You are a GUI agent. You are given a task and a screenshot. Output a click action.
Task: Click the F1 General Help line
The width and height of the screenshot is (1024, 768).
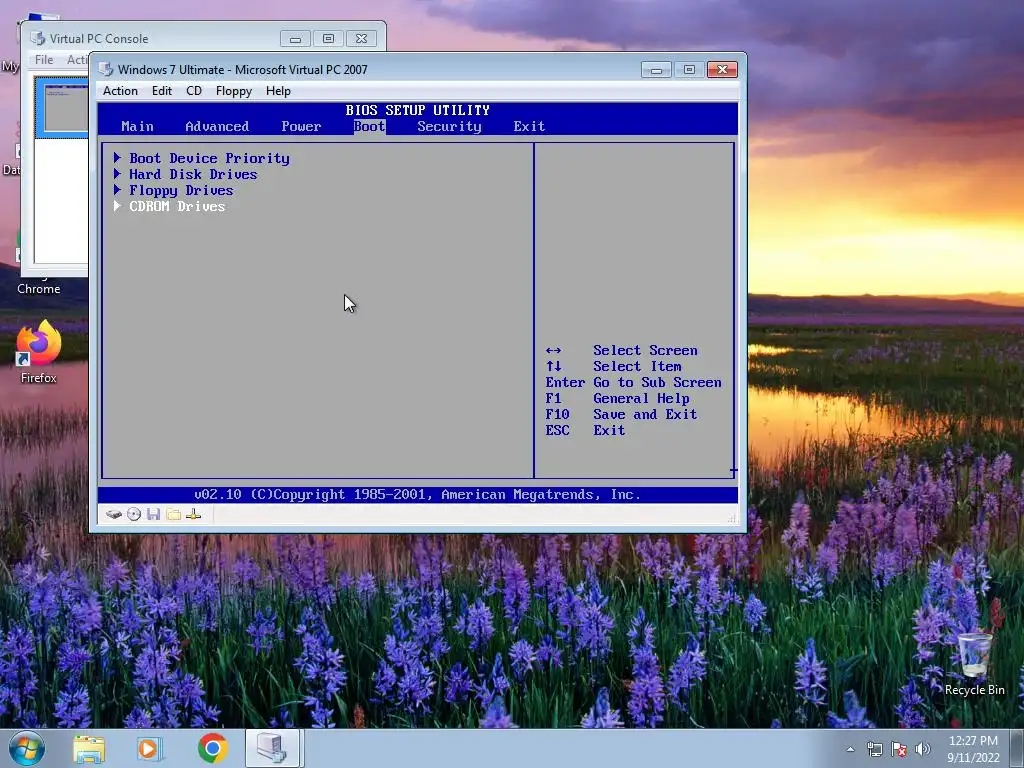[617, 398]
